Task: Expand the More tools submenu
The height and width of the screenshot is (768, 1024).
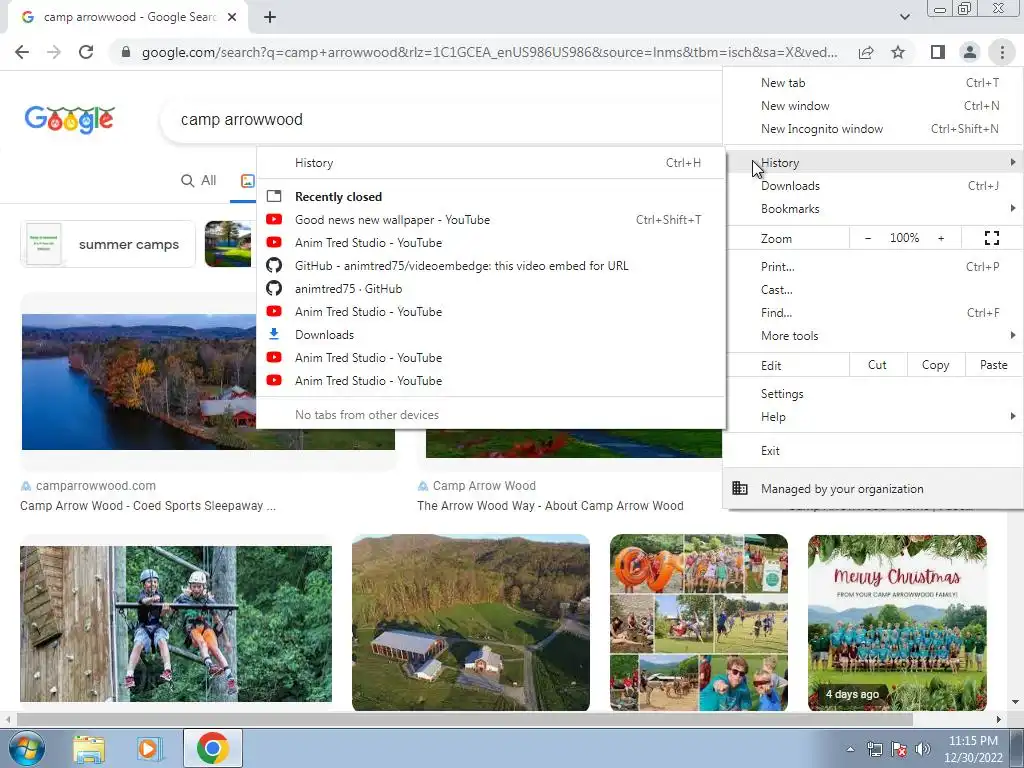Action: pyautogui.click(x=873, y=336)
